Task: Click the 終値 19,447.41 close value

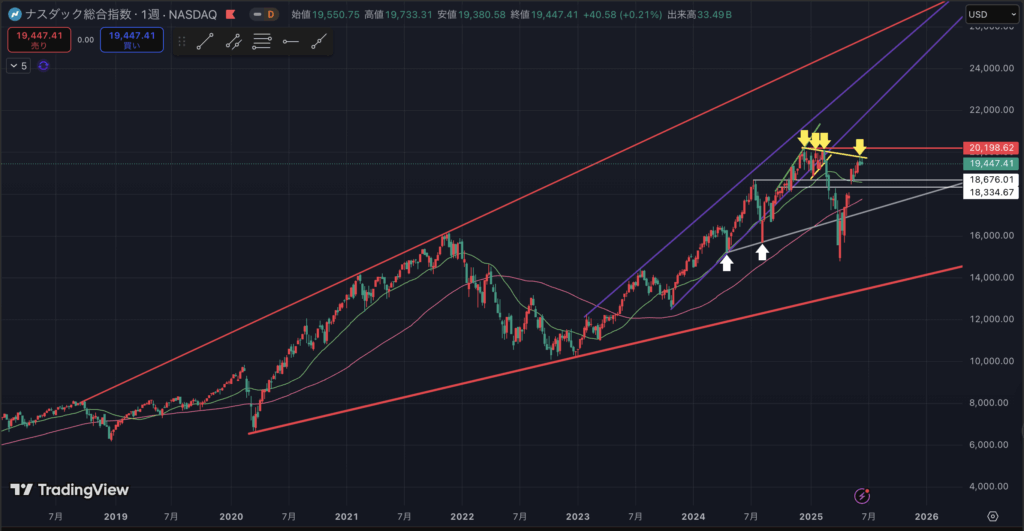Action: [544, 14]
